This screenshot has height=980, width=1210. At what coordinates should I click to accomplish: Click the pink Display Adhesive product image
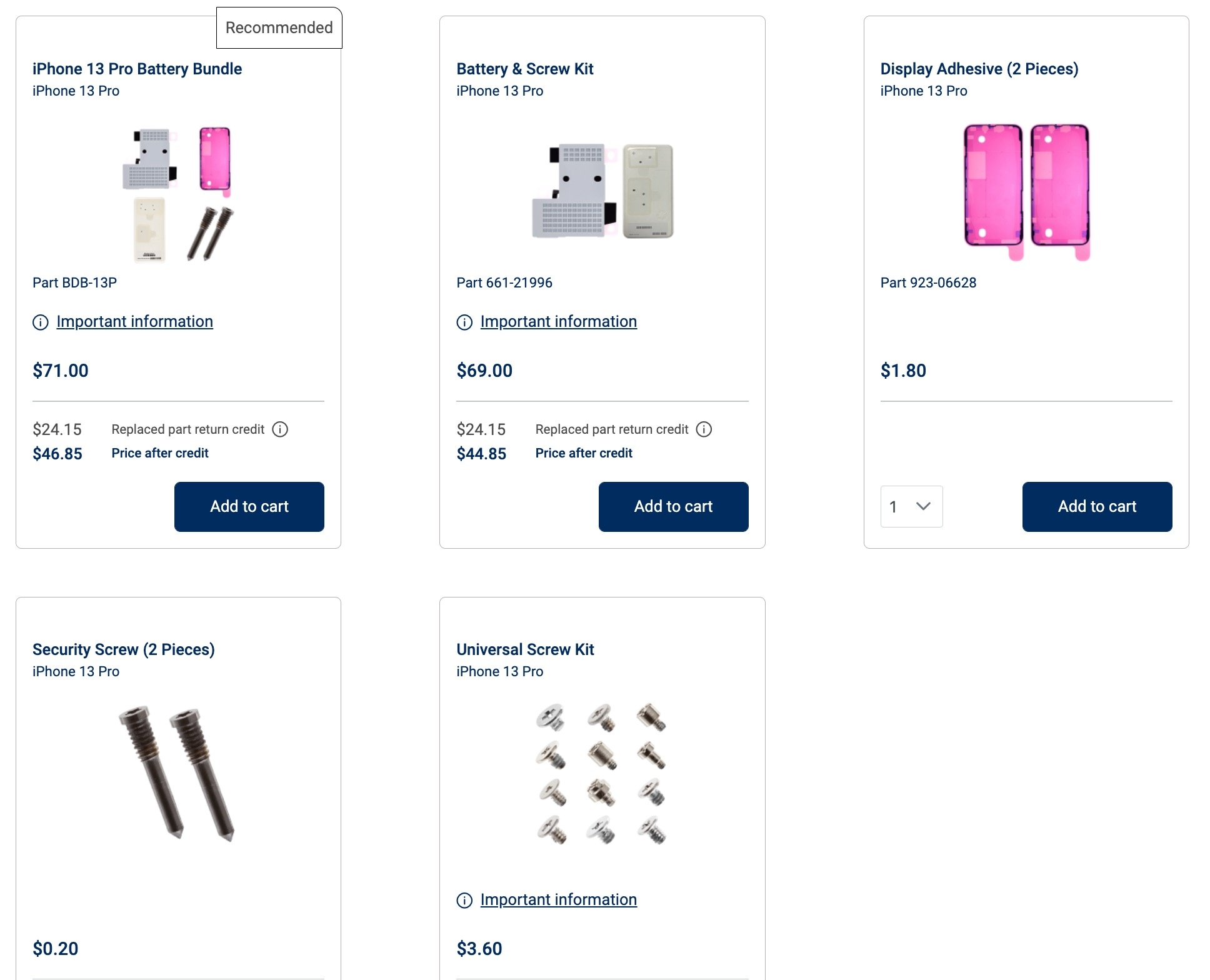tap(1026, 191)
